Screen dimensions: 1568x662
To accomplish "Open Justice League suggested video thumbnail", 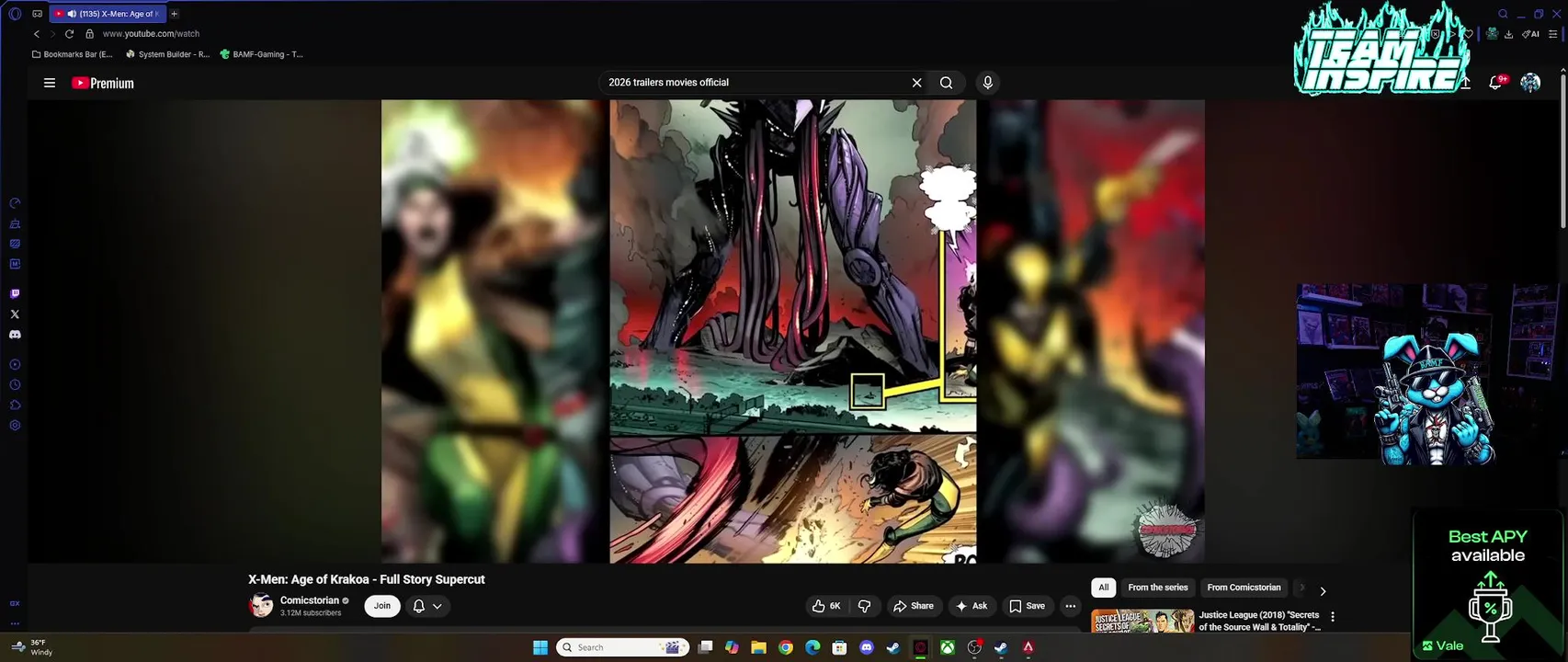I will click(x=1142, y=621).
